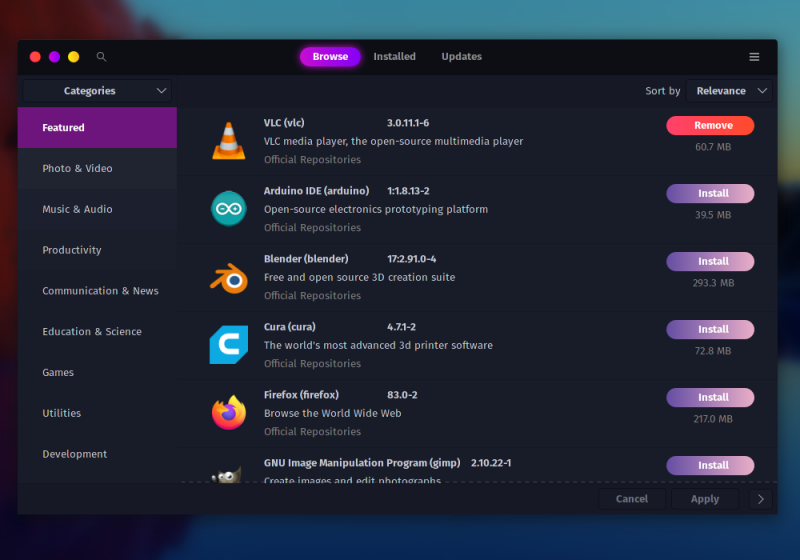The image size is (800, 560).
Task: Open the search magnifier icon
Action: 102,57
